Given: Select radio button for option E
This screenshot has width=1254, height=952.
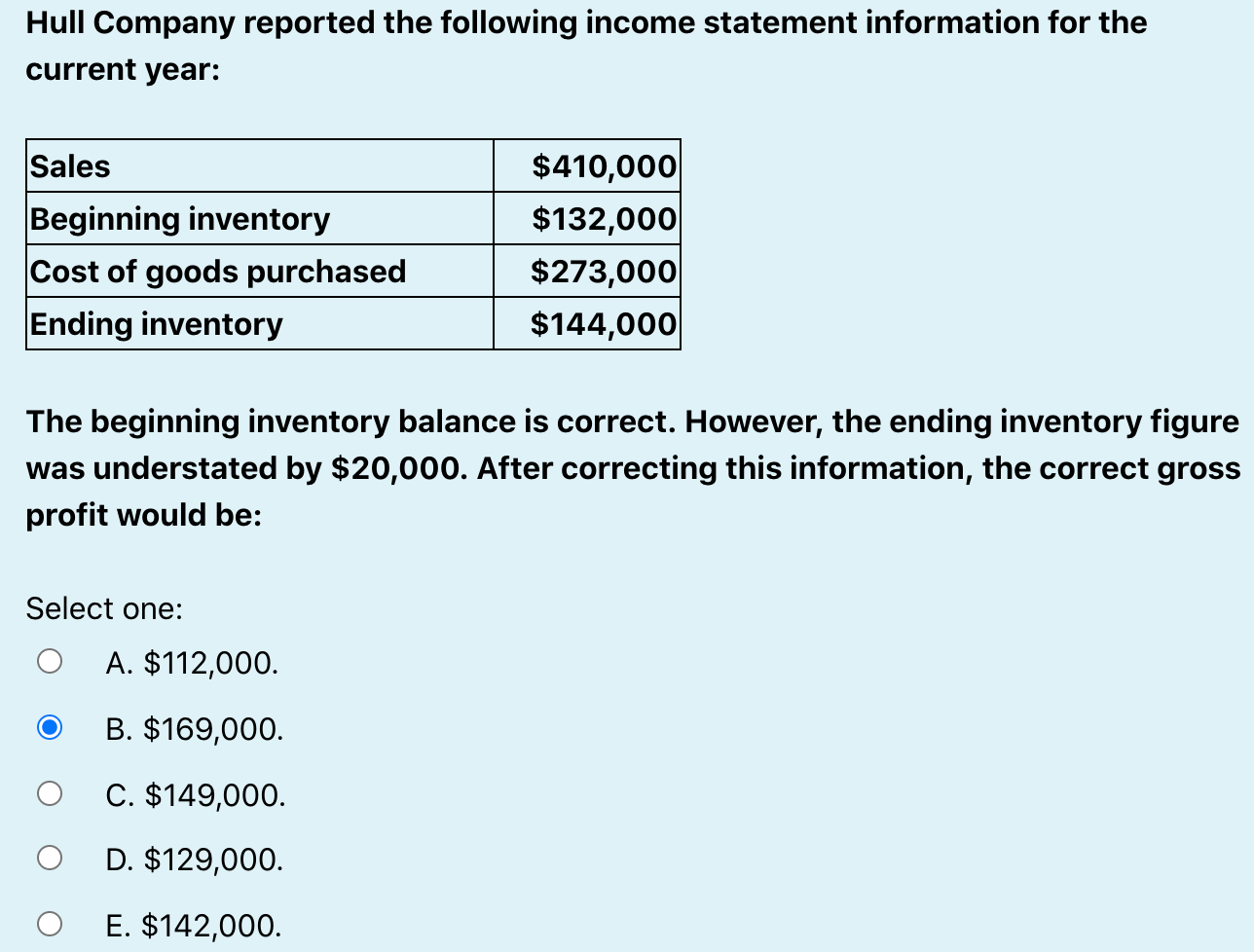Looking at the screenshot, I should (x=49, y=925).
